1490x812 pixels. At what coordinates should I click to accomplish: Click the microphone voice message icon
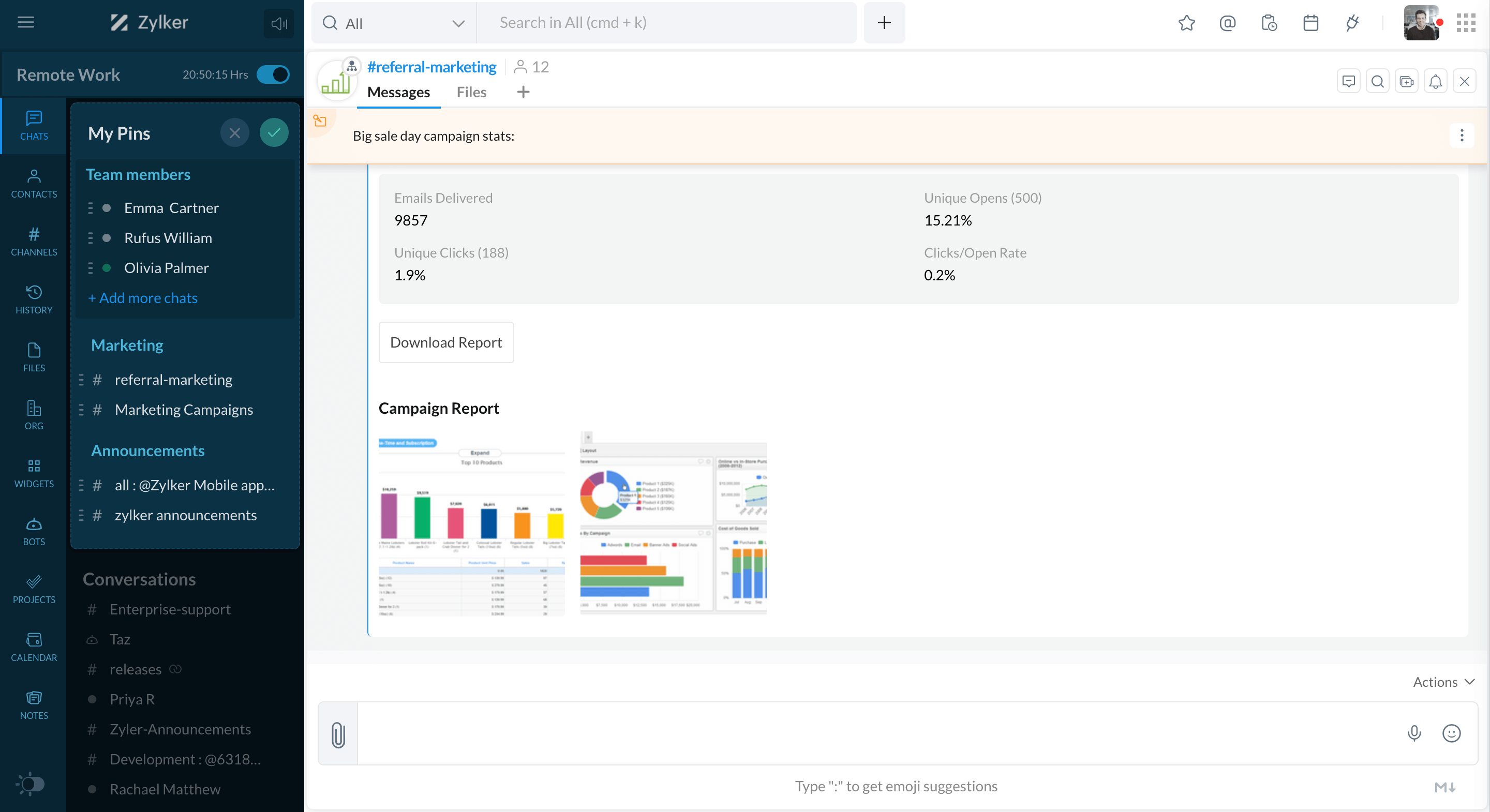(1413, 733)
